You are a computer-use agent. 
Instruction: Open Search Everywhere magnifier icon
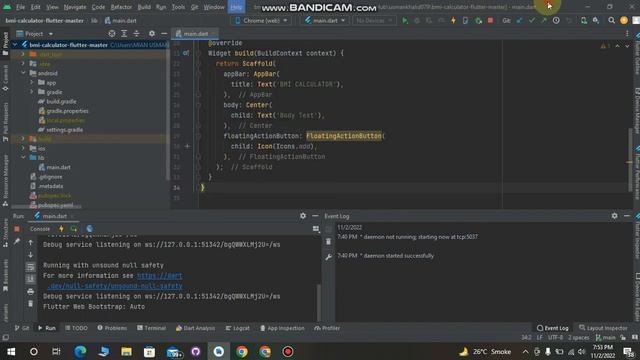click(611, 20)
